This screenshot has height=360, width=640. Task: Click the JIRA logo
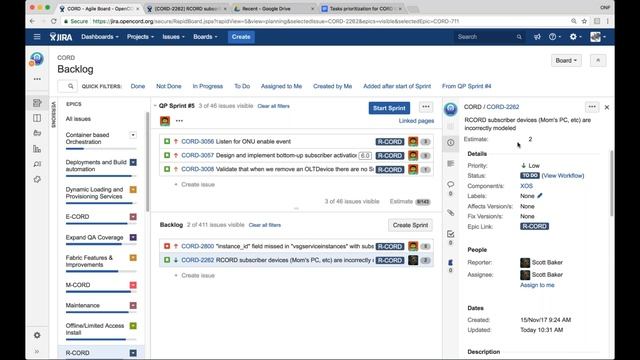(61, 37)
